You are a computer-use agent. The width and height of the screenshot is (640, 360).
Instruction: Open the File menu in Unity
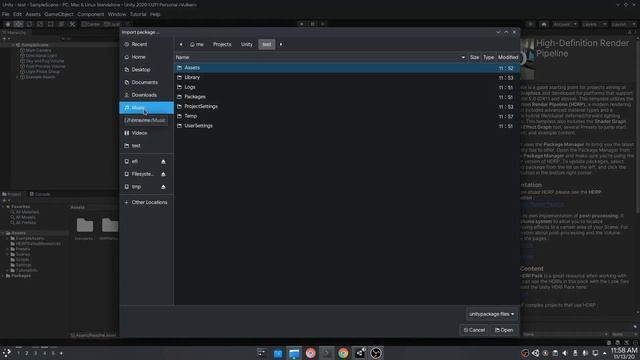[6, 14]
